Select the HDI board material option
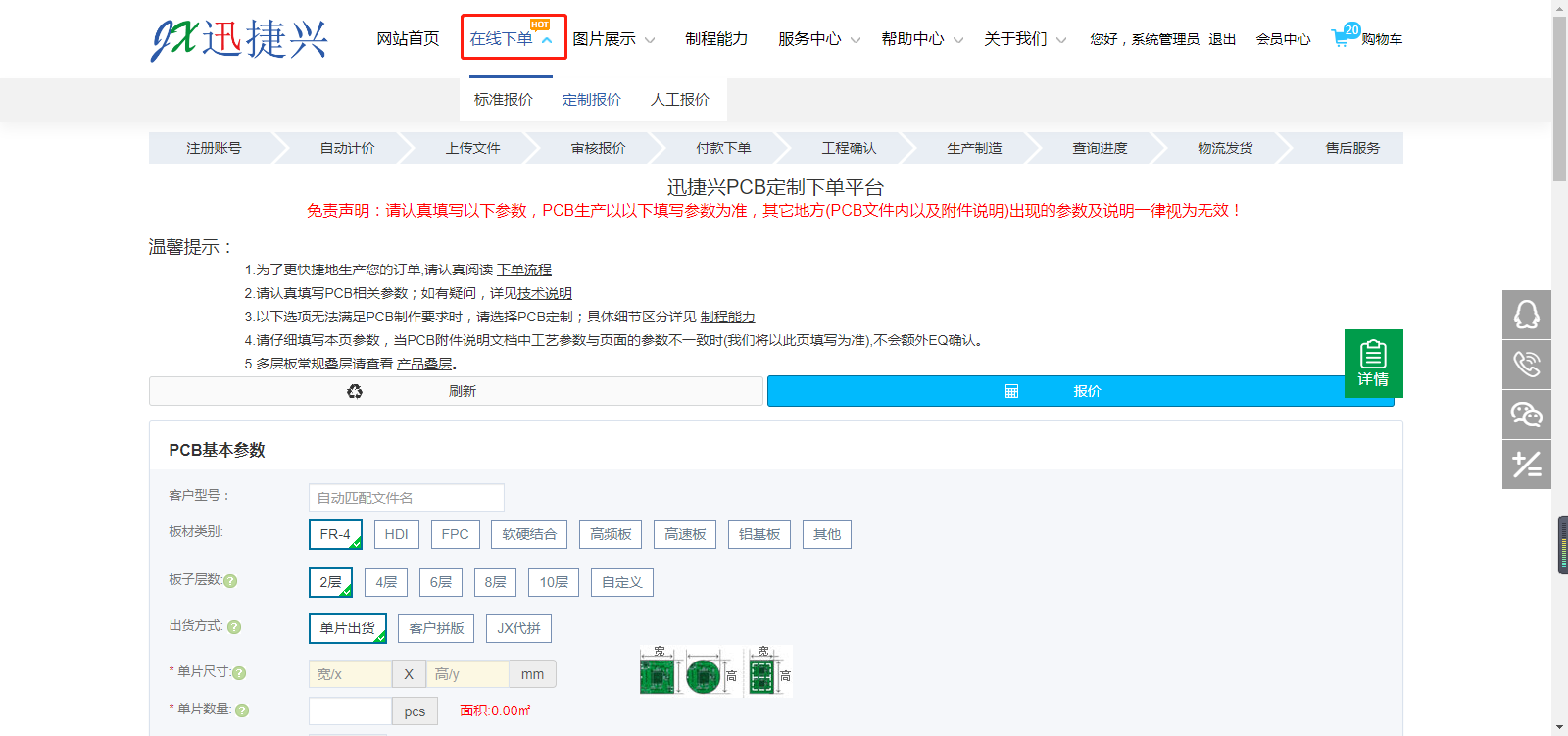 tap(396, 534)
